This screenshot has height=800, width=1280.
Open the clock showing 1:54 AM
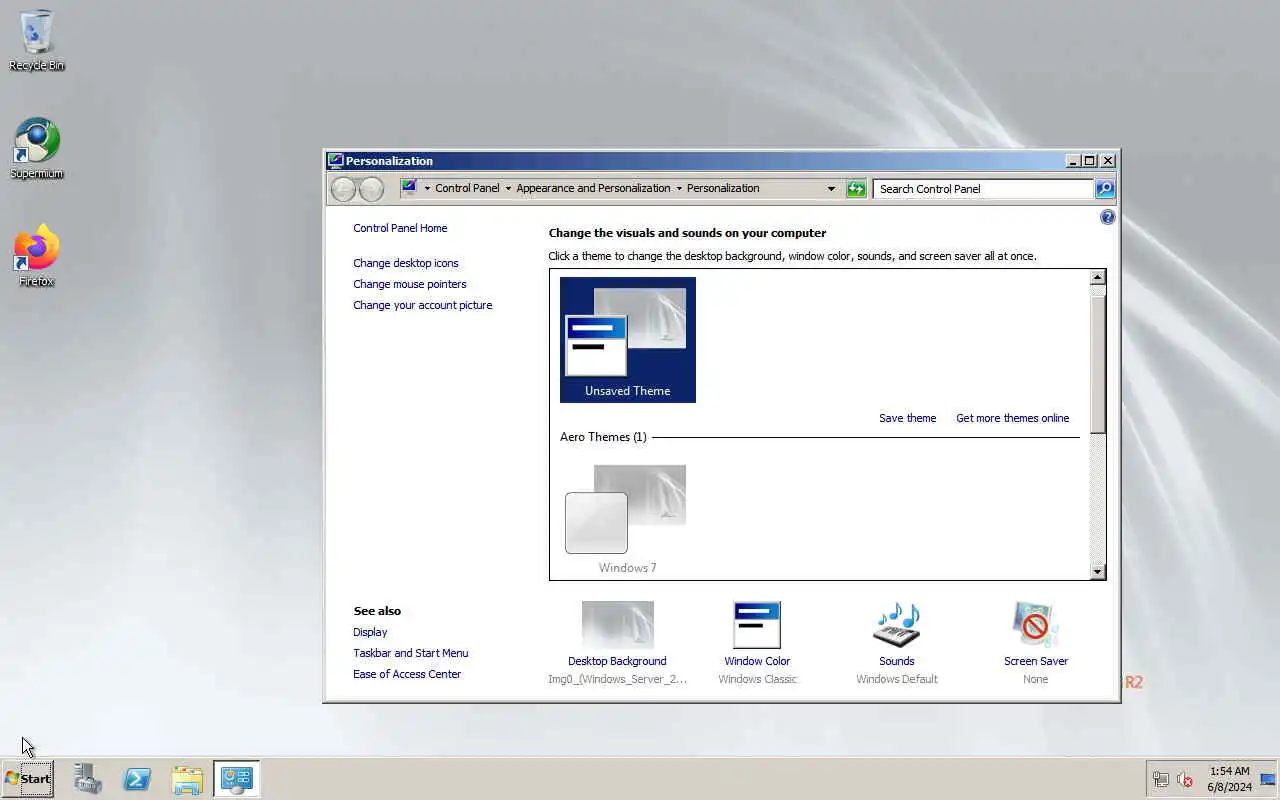(1229, 779)
